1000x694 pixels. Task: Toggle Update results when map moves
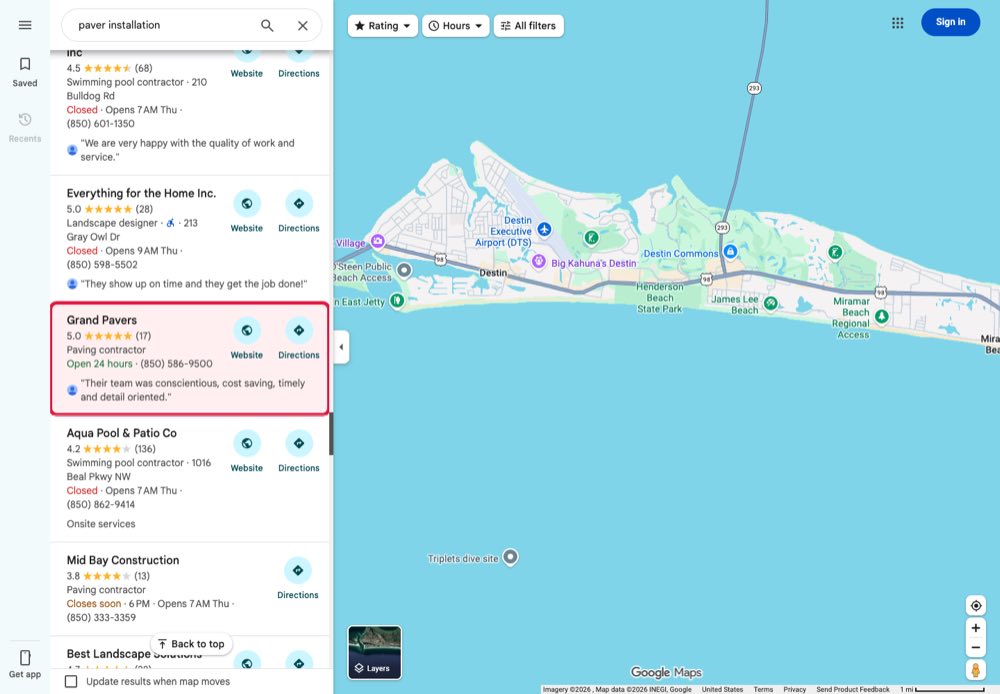[71, 681]
